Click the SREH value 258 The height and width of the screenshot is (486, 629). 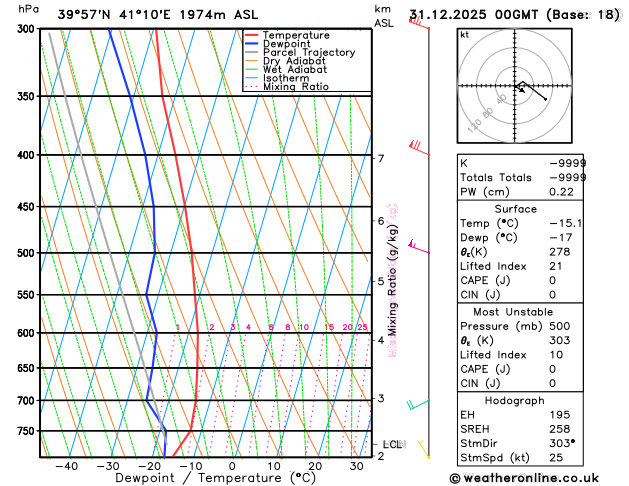(560, 429)
